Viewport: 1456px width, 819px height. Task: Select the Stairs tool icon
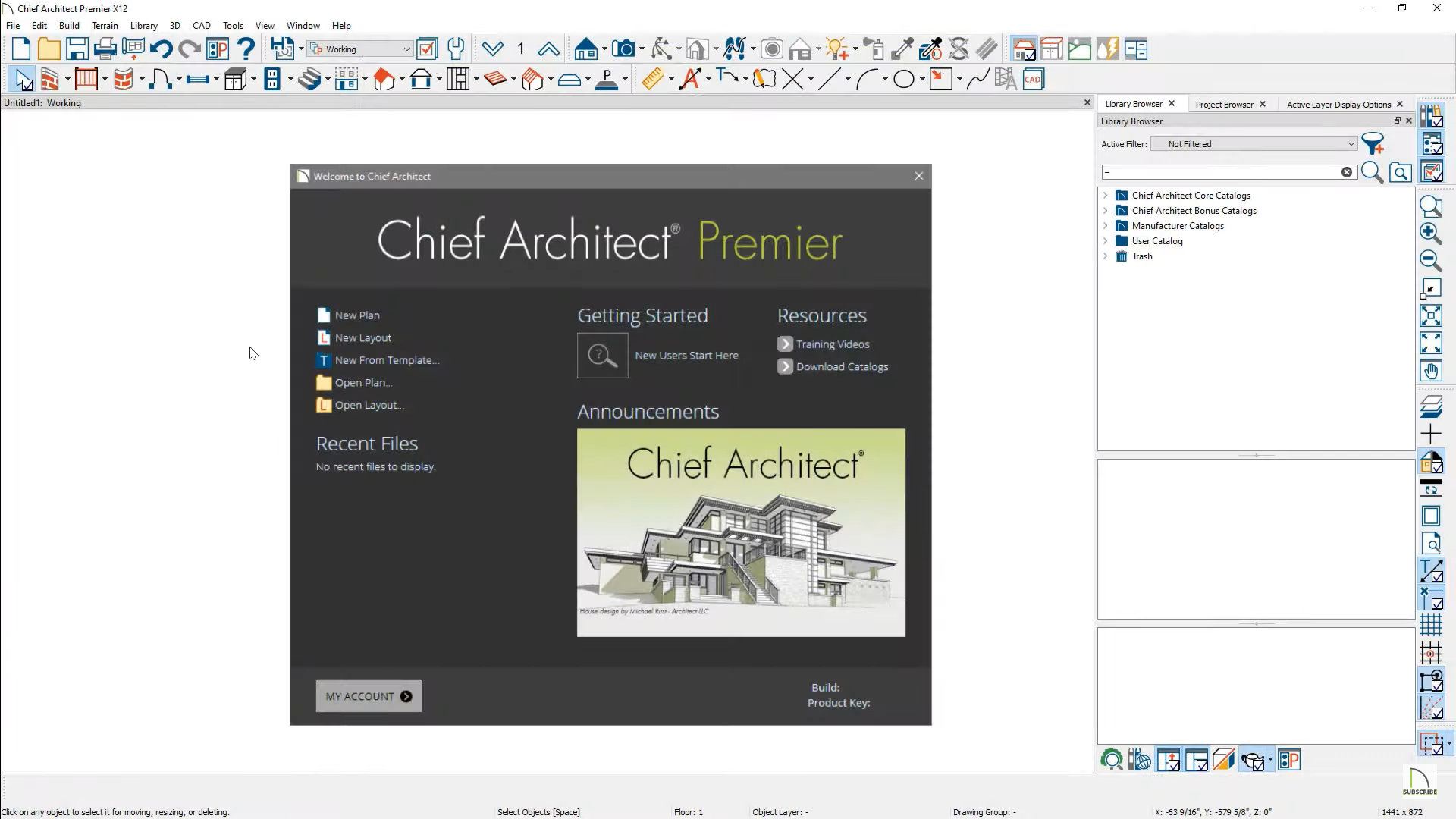309,79
